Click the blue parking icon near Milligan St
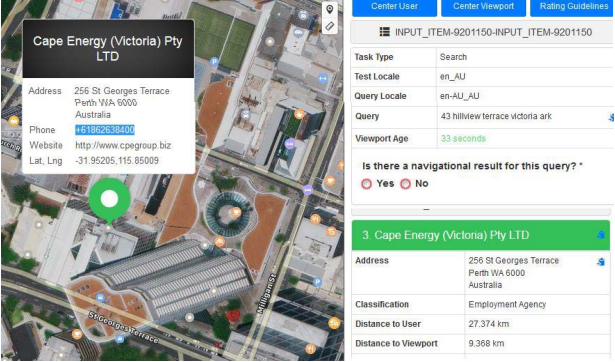This screenshot has height=362, width=615. 318,282
